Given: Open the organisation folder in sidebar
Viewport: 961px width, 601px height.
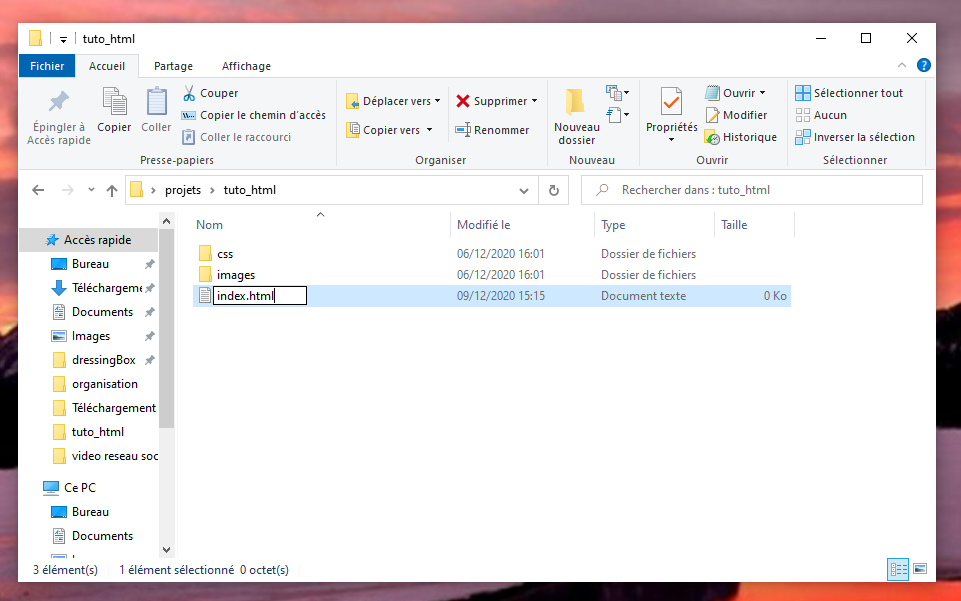Looking at the screenshot, I should [x=105, y=384].
